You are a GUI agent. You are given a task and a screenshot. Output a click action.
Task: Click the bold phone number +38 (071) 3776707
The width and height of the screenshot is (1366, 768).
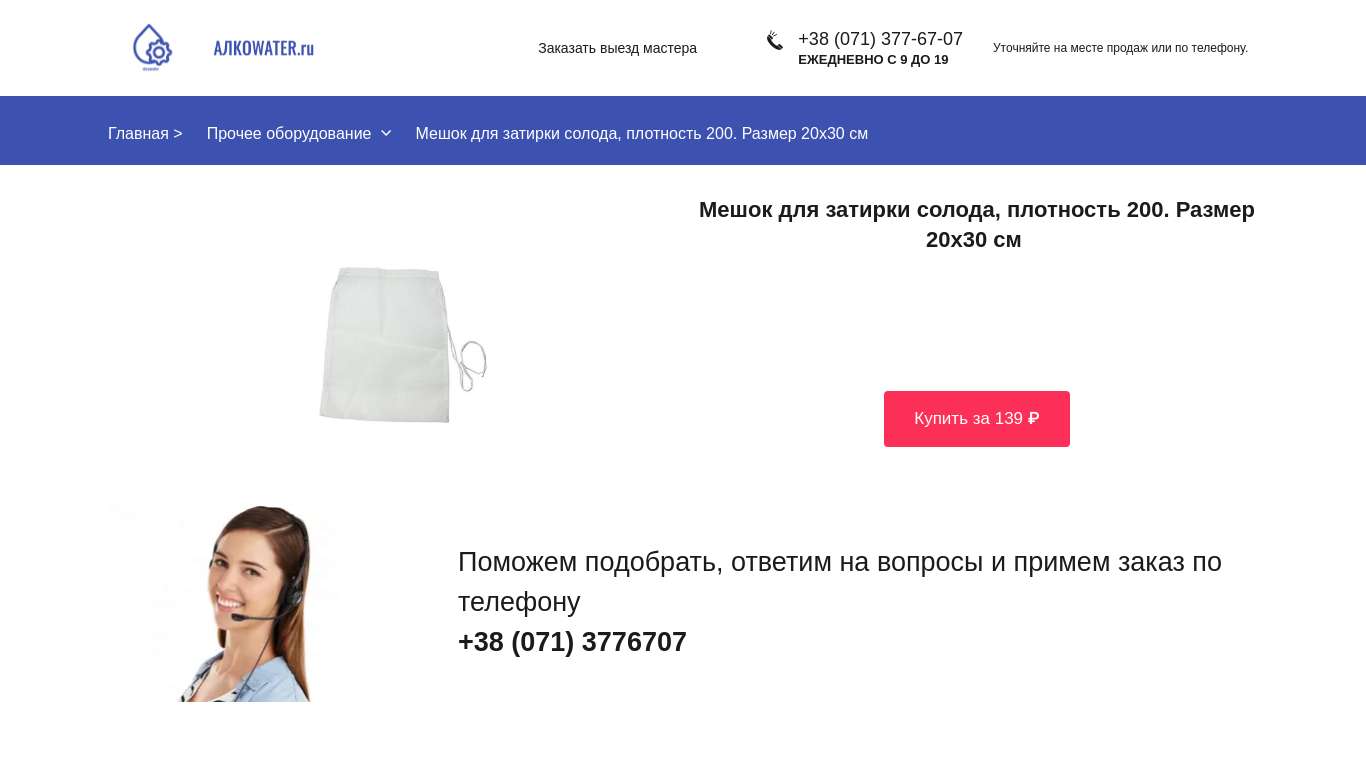click(572, 642)
